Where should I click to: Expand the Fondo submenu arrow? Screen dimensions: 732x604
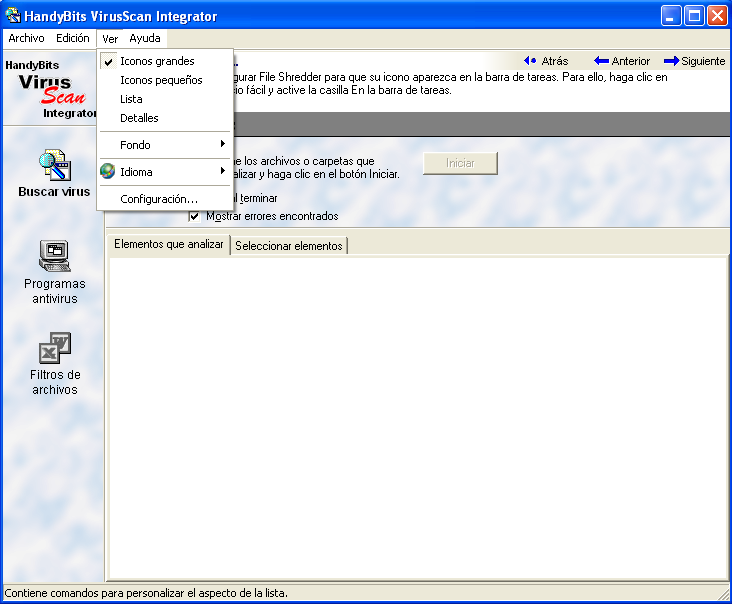point(223,144)
